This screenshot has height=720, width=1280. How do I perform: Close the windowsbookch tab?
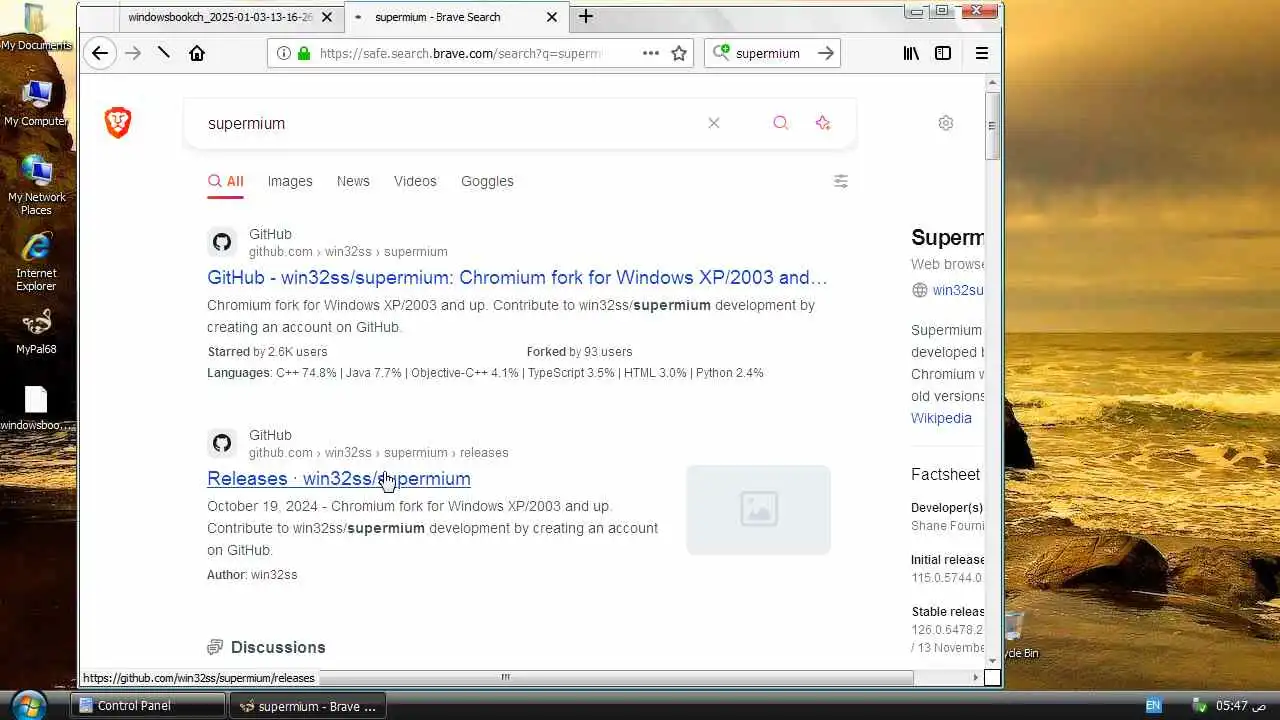click(x=327, y=17)
